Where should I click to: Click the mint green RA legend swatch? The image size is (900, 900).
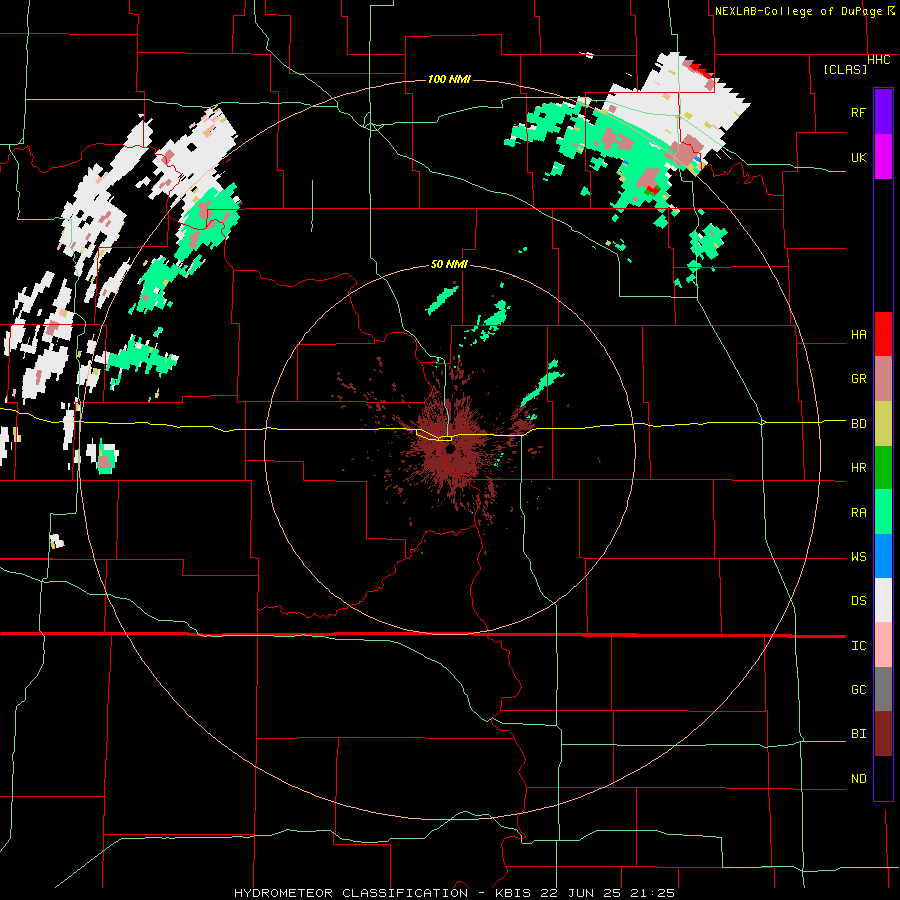tap(883, 512)
